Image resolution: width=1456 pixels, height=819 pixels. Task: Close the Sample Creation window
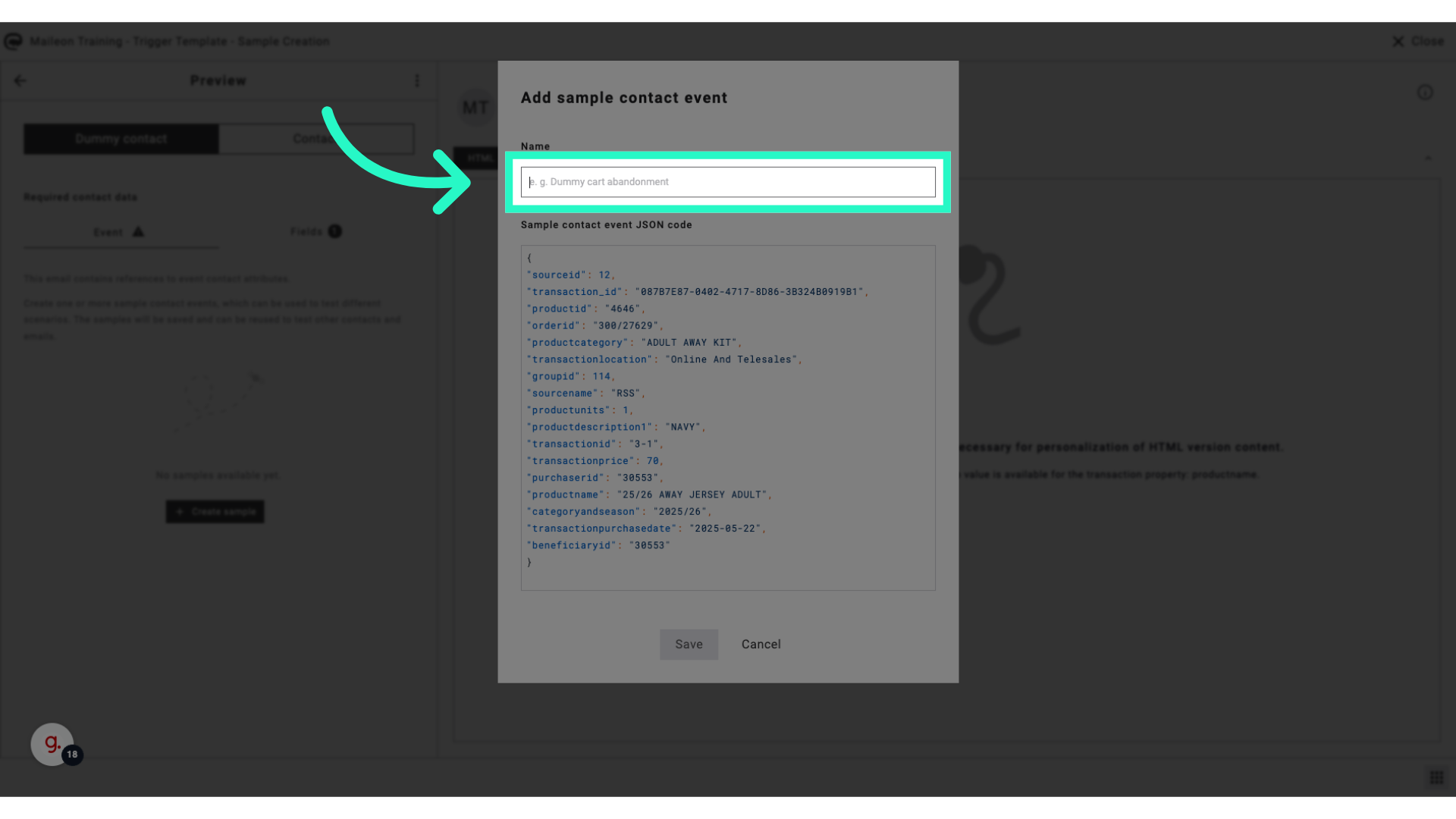coord(1417,41)
